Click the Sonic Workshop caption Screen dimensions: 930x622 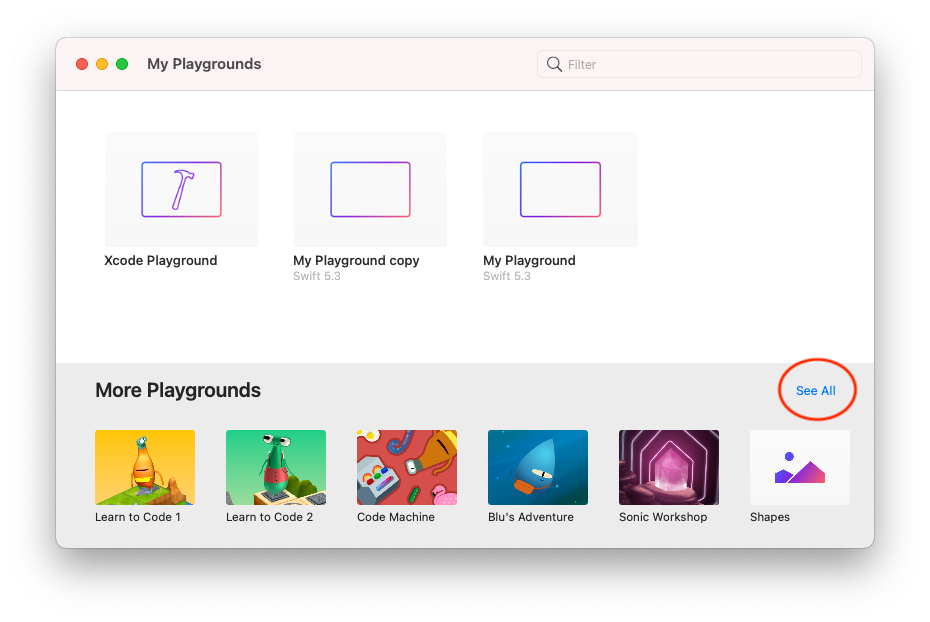(x=663, y=517)
